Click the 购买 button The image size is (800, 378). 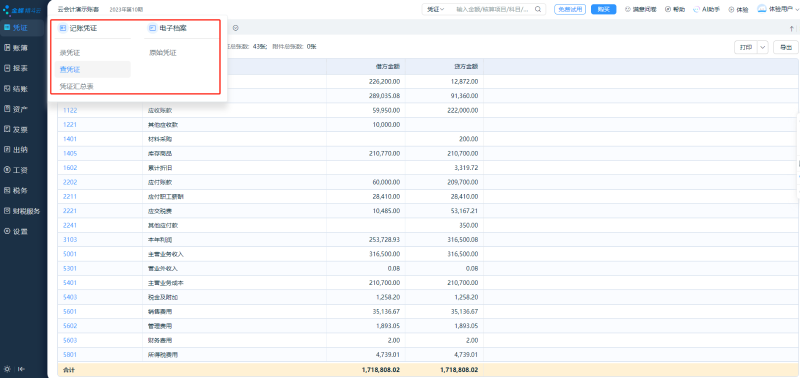tap(604, 9)
